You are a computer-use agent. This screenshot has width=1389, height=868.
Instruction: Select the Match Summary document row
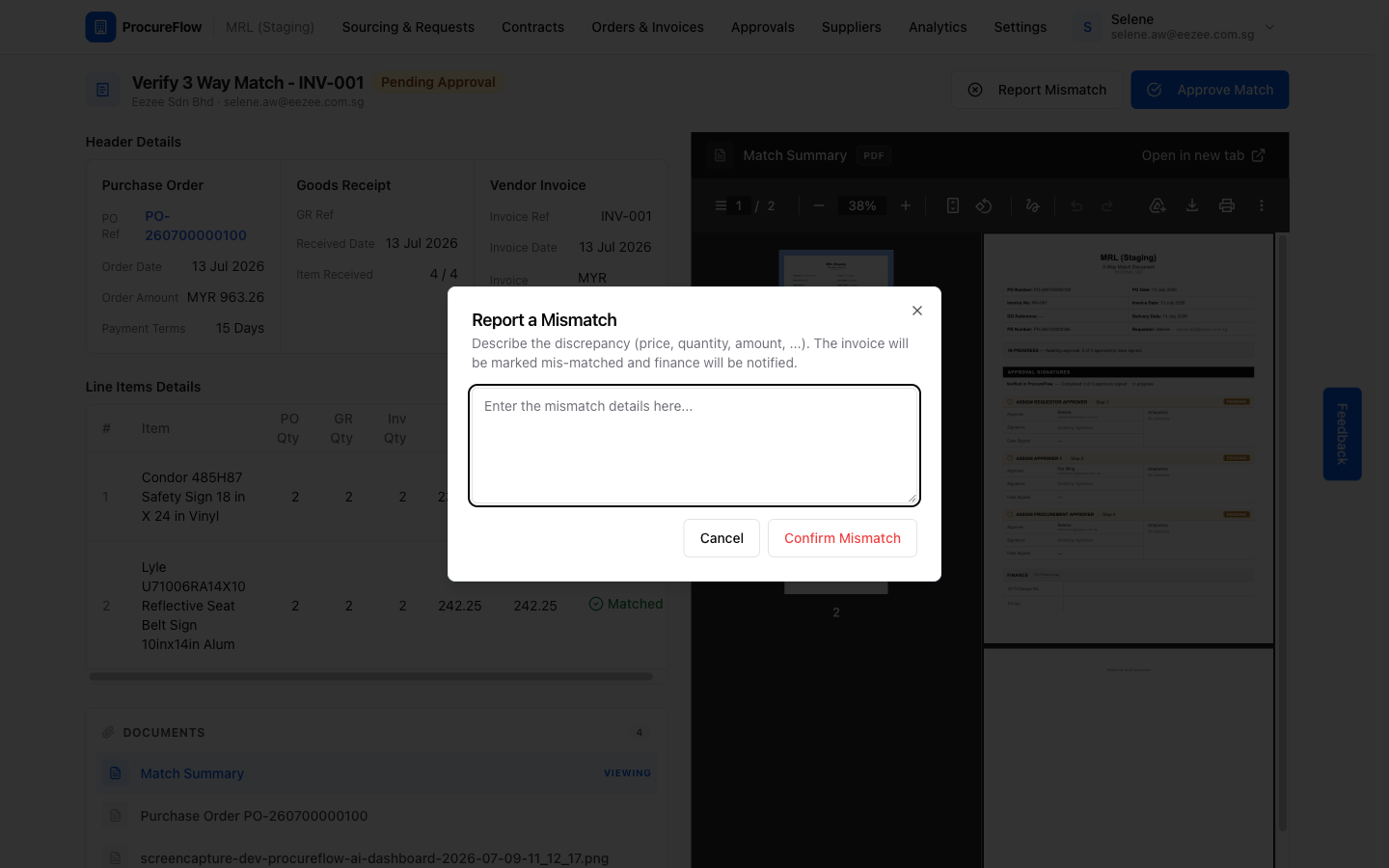tap(378, 773)
